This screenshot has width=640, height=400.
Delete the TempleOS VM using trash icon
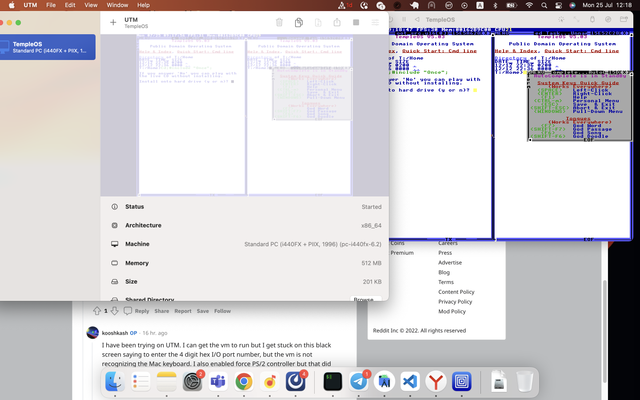279,22
